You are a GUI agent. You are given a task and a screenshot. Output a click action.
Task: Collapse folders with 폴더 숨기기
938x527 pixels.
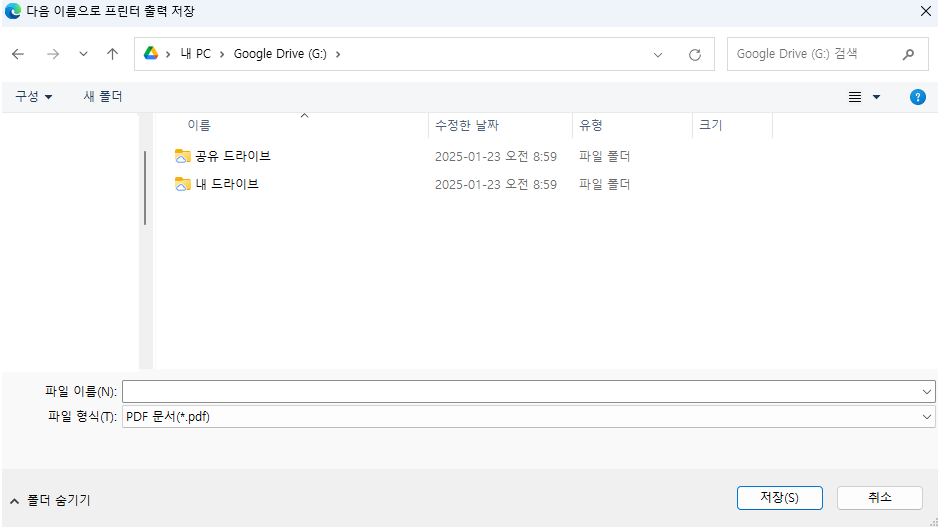(x=50, y=500)
